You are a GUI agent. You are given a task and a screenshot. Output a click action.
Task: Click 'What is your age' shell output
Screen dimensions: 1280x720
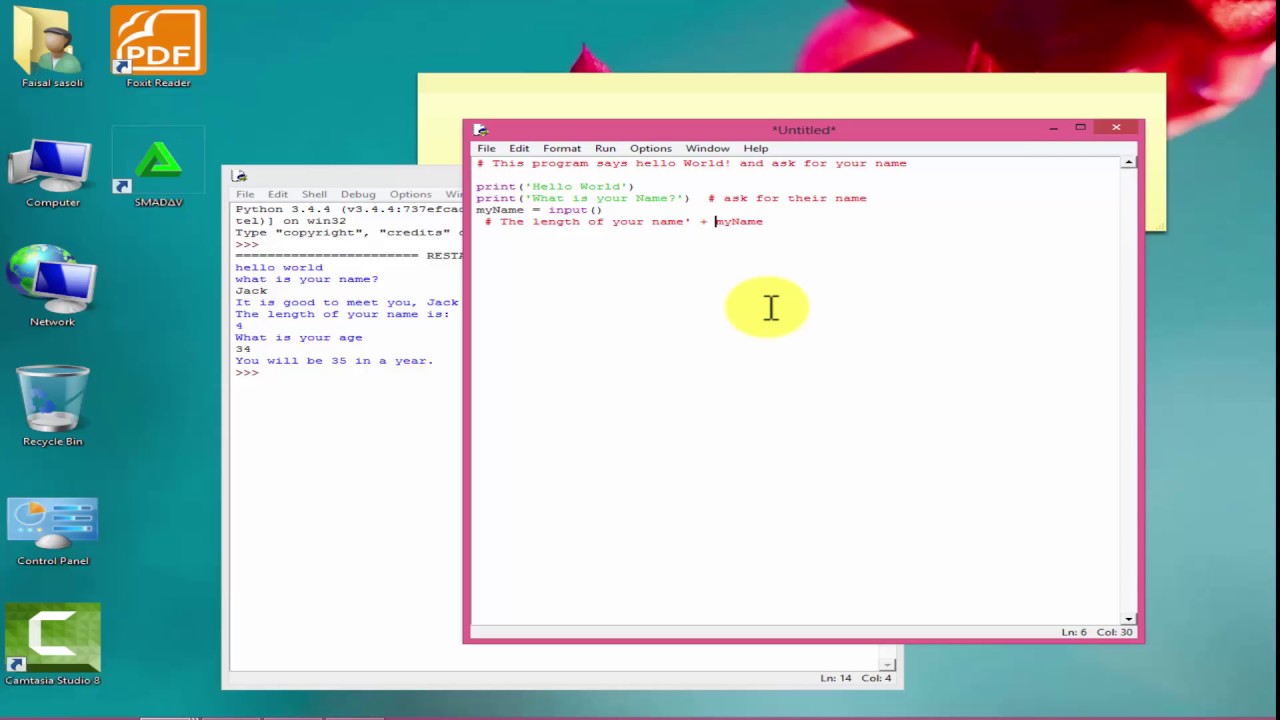(x=299, y=338)
